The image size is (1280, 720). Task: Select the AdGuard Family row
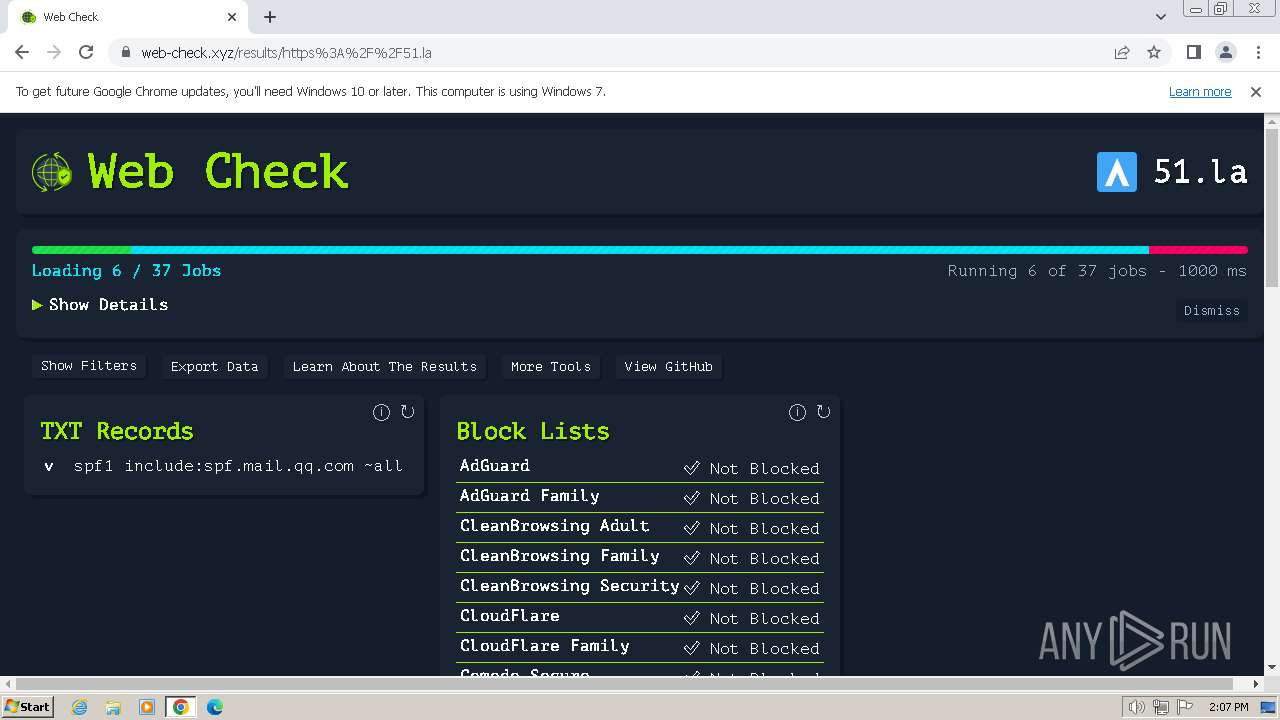[x=640, y=497]
